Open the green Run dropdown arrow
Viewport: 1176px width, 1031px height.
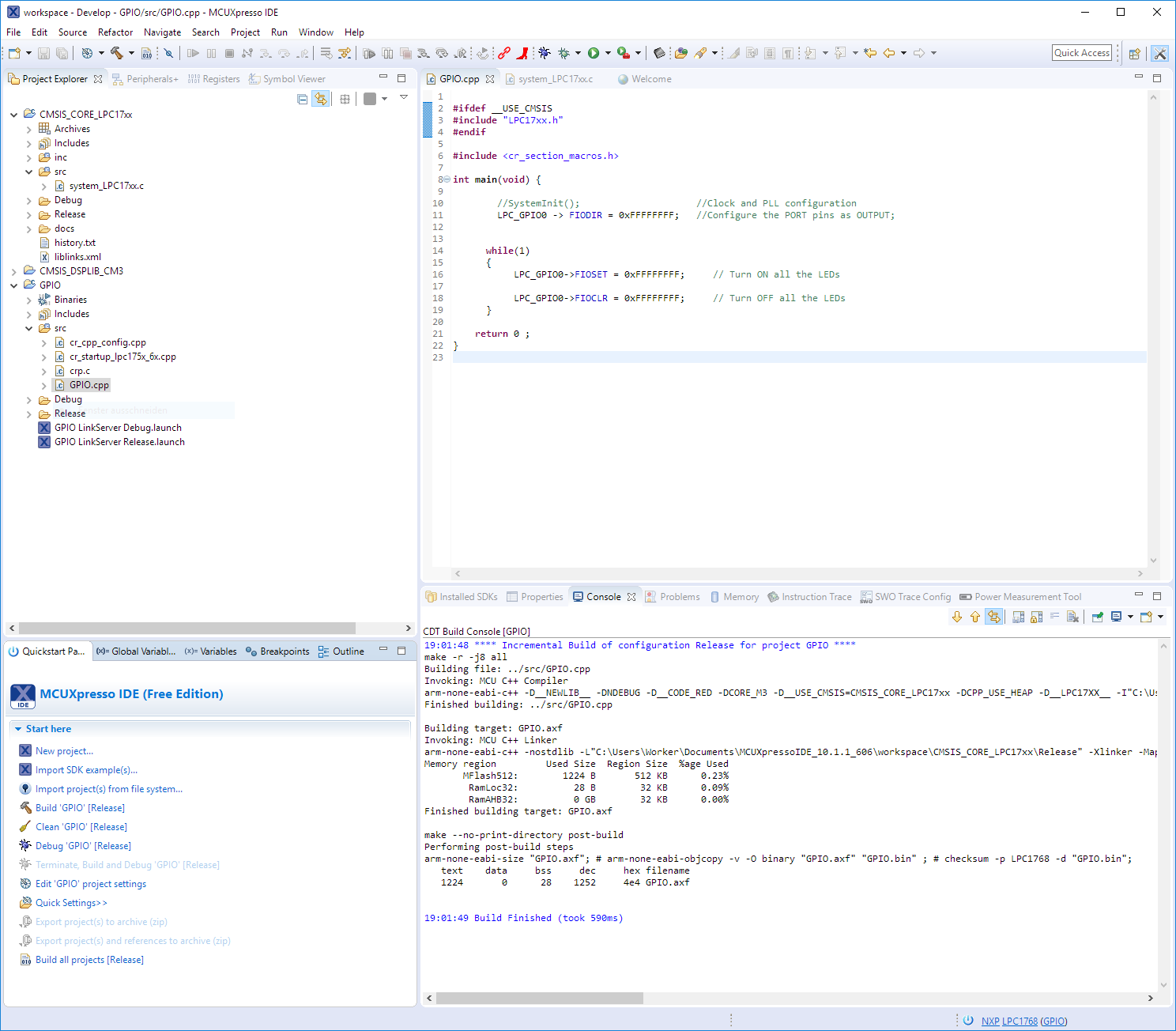tap(608, 53)
